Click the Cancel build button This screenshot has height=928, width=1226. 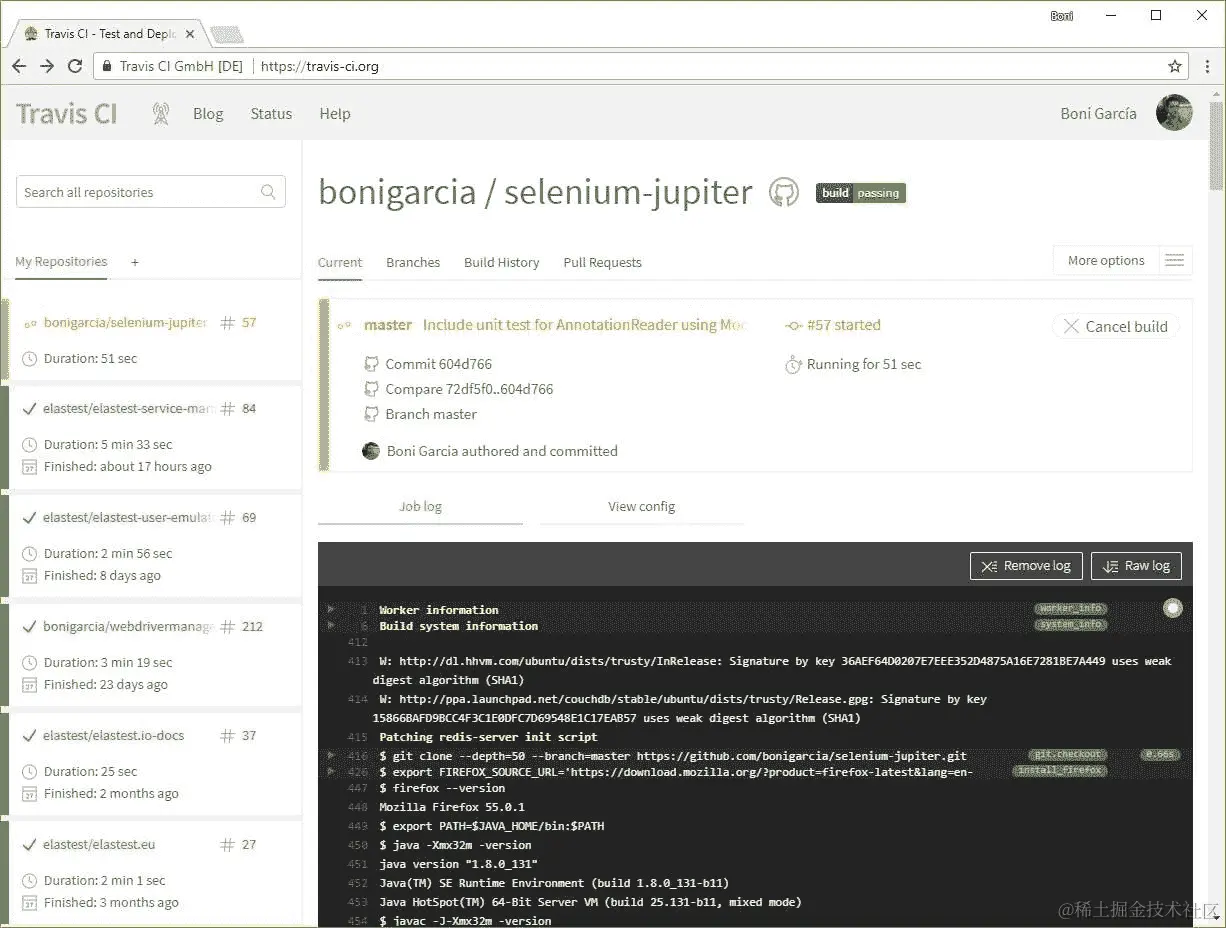click(1115, 326)
